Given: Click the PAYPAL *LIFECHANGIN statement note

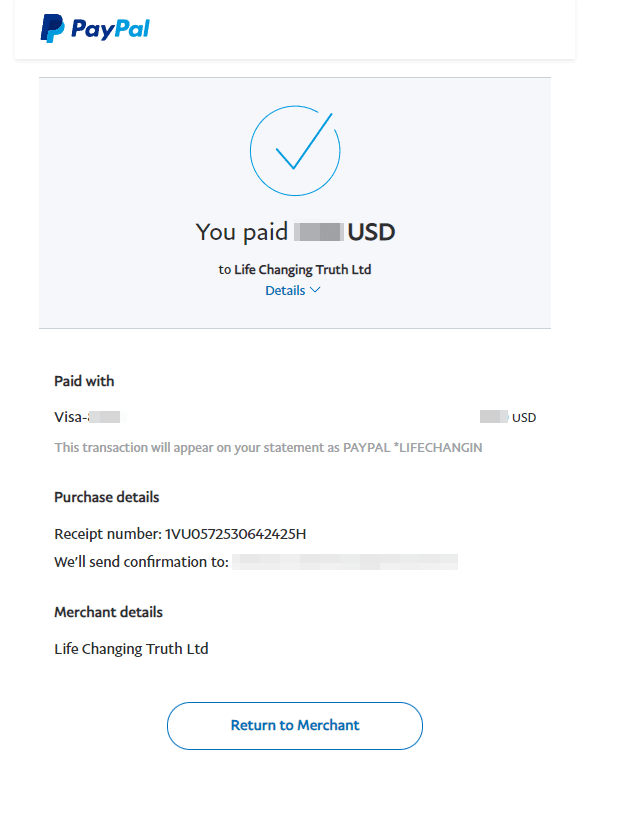Looking at the screenshot, I should tap(268, 448).
